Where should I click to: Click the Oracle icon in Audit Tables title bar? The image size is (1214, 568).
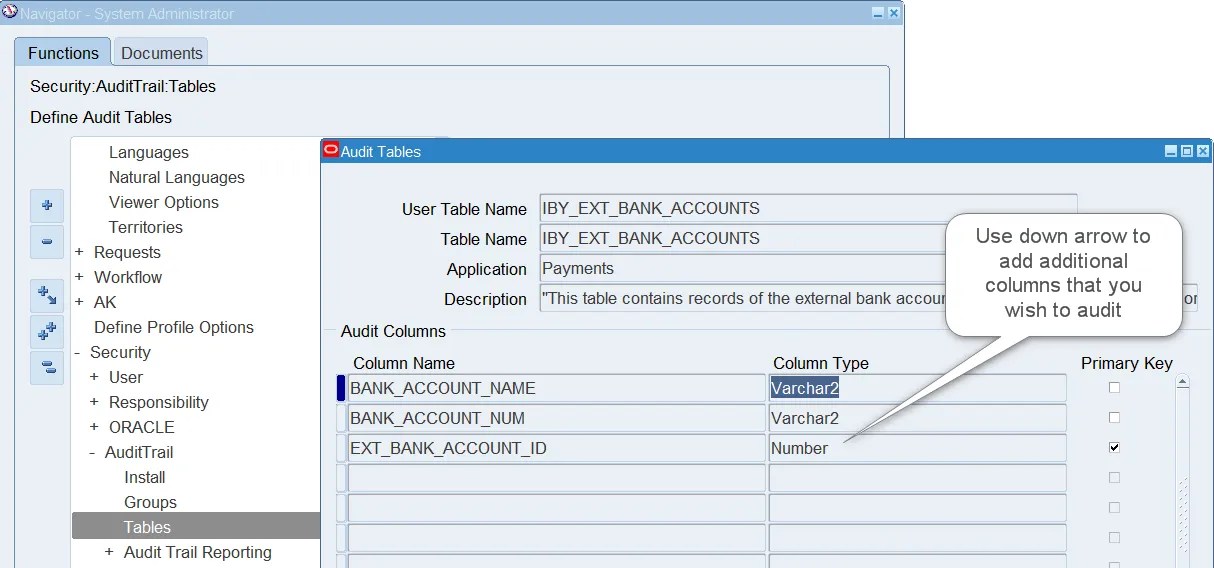[x=331, y=151]
